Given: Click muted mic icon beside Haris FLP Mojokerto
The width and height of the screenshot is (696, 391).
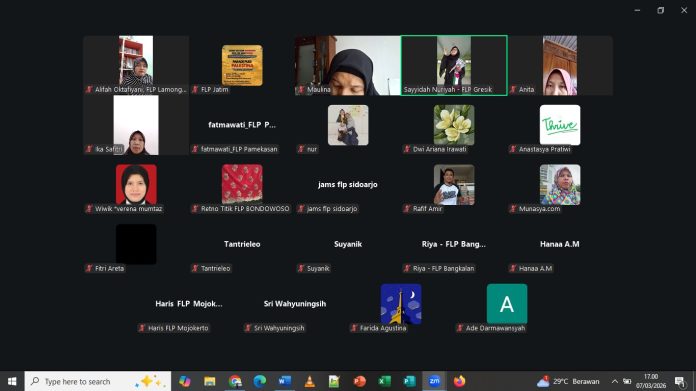Looking at the screenshot, I should [142, 328].
